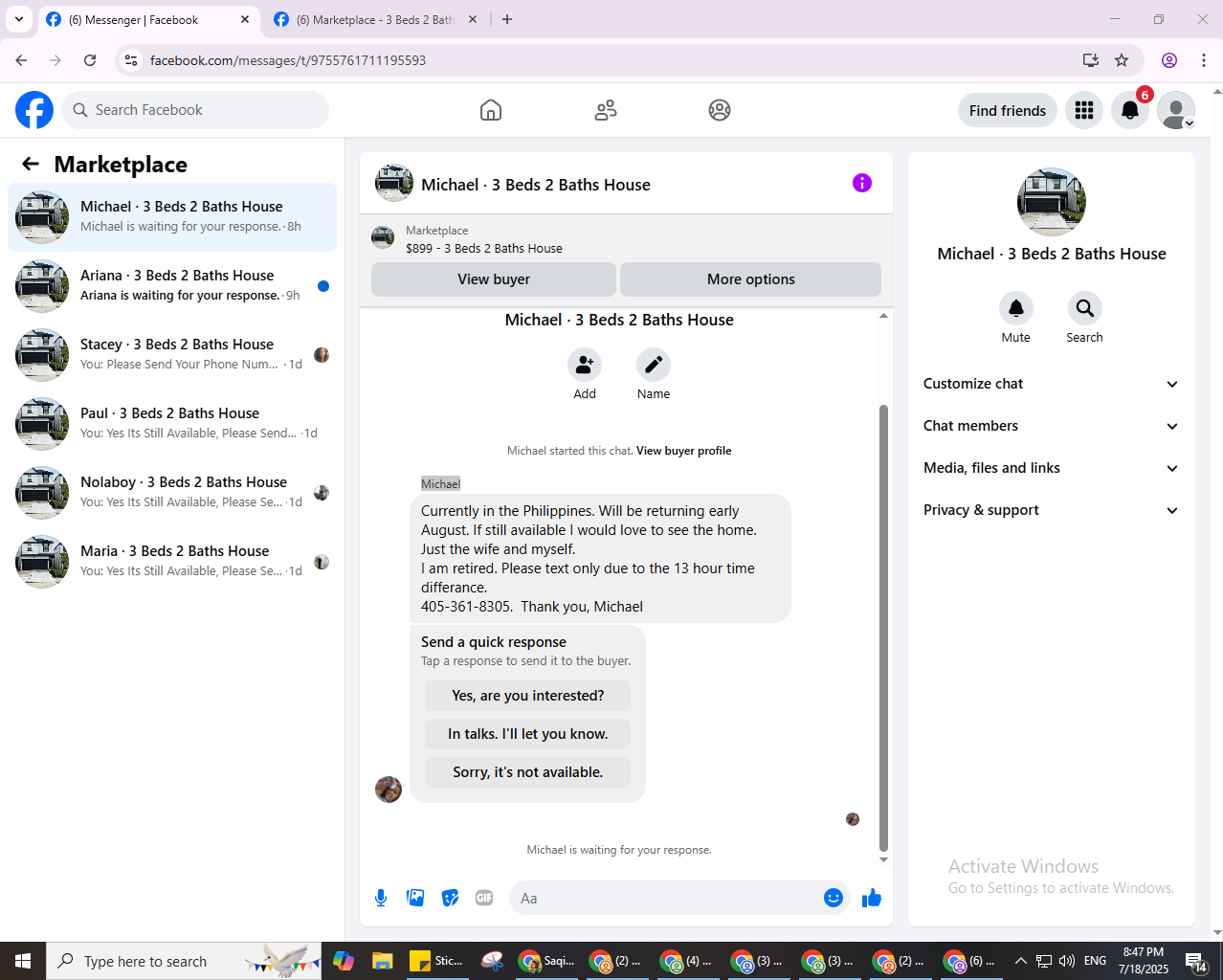1223x980 pixels.
Task: Open the notifications bell with 6 badge
Action: click(x=1130, y=110)
